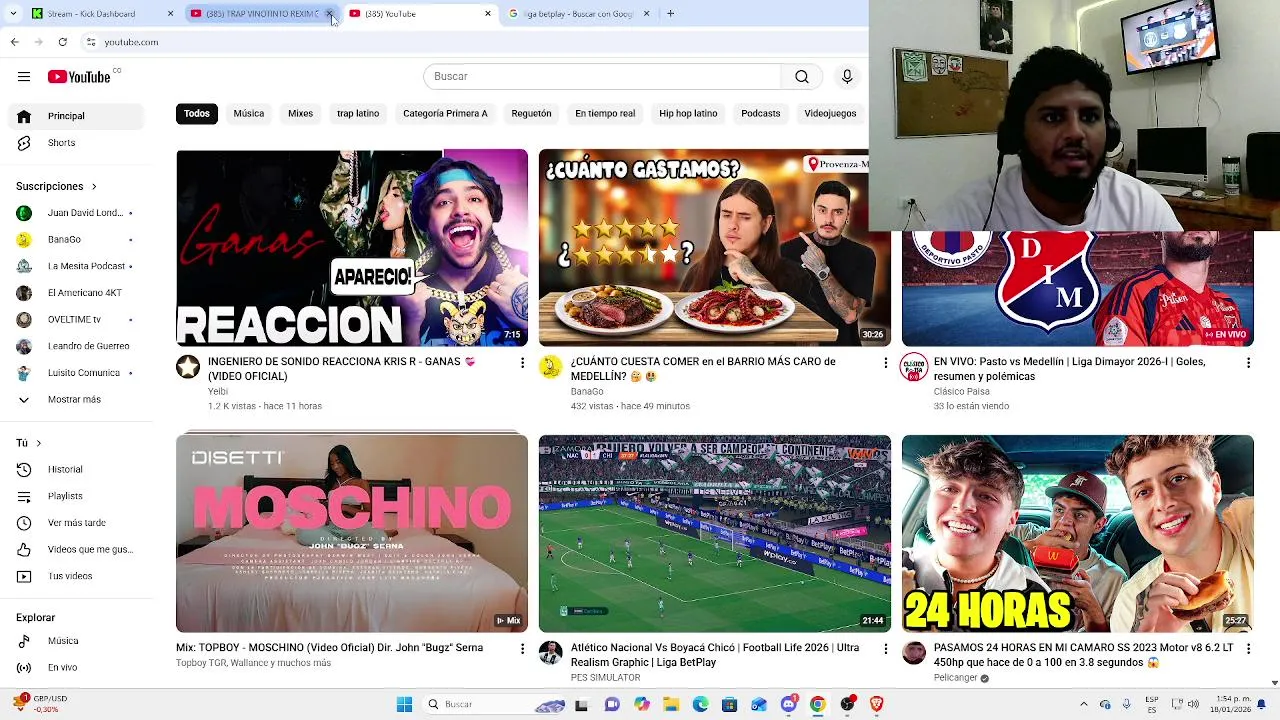Open Leandro de Guerrero subscription
Image resolution: width=1280 pixels, height=720 pixels.
(x=76, y=347)
